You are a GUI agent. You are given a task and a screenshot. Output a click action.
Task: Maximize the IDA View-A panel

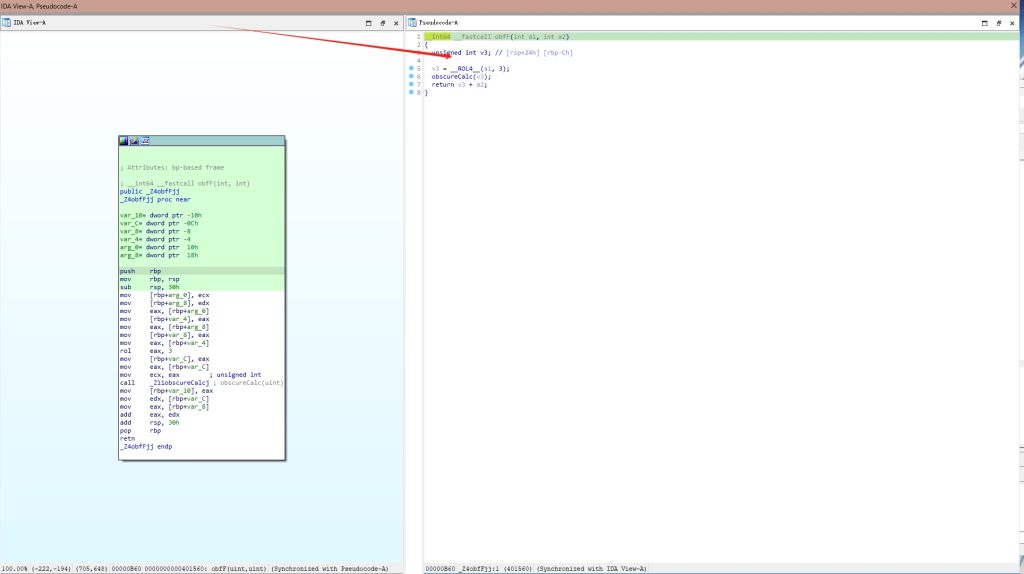[x=368, y=23]
